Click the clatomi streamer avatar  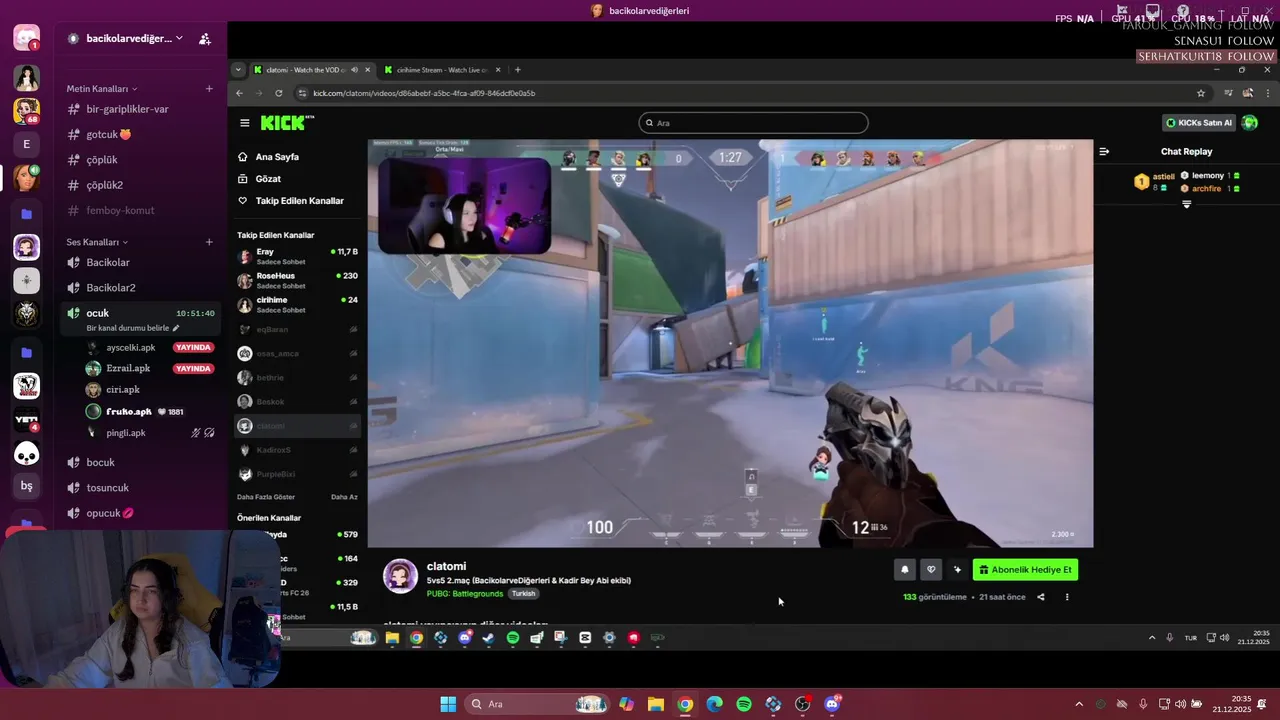tap(401, 577)
